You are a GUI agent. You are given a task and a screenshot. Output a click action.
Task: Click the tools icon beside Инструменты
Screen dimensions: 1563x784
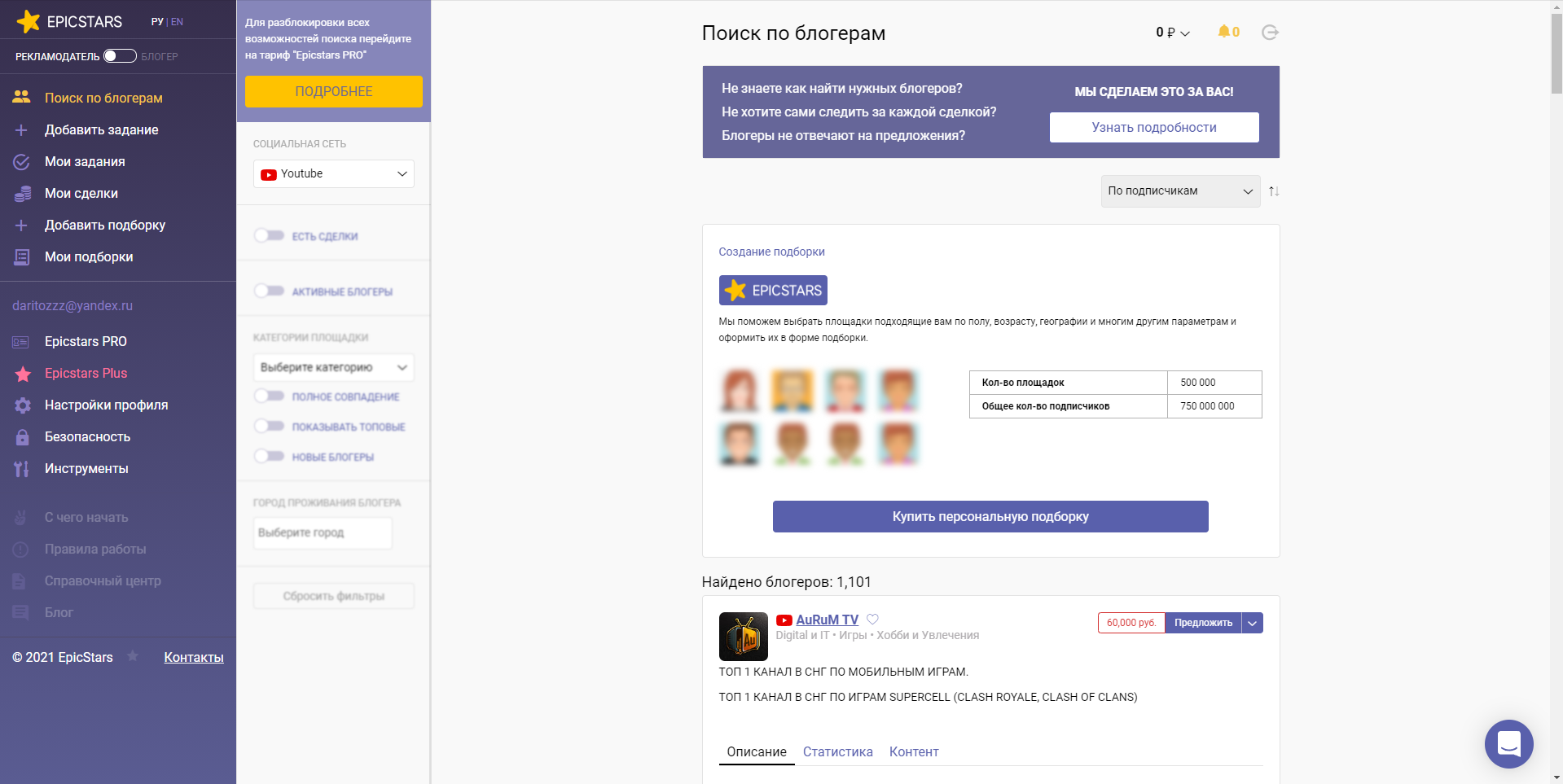21,469
